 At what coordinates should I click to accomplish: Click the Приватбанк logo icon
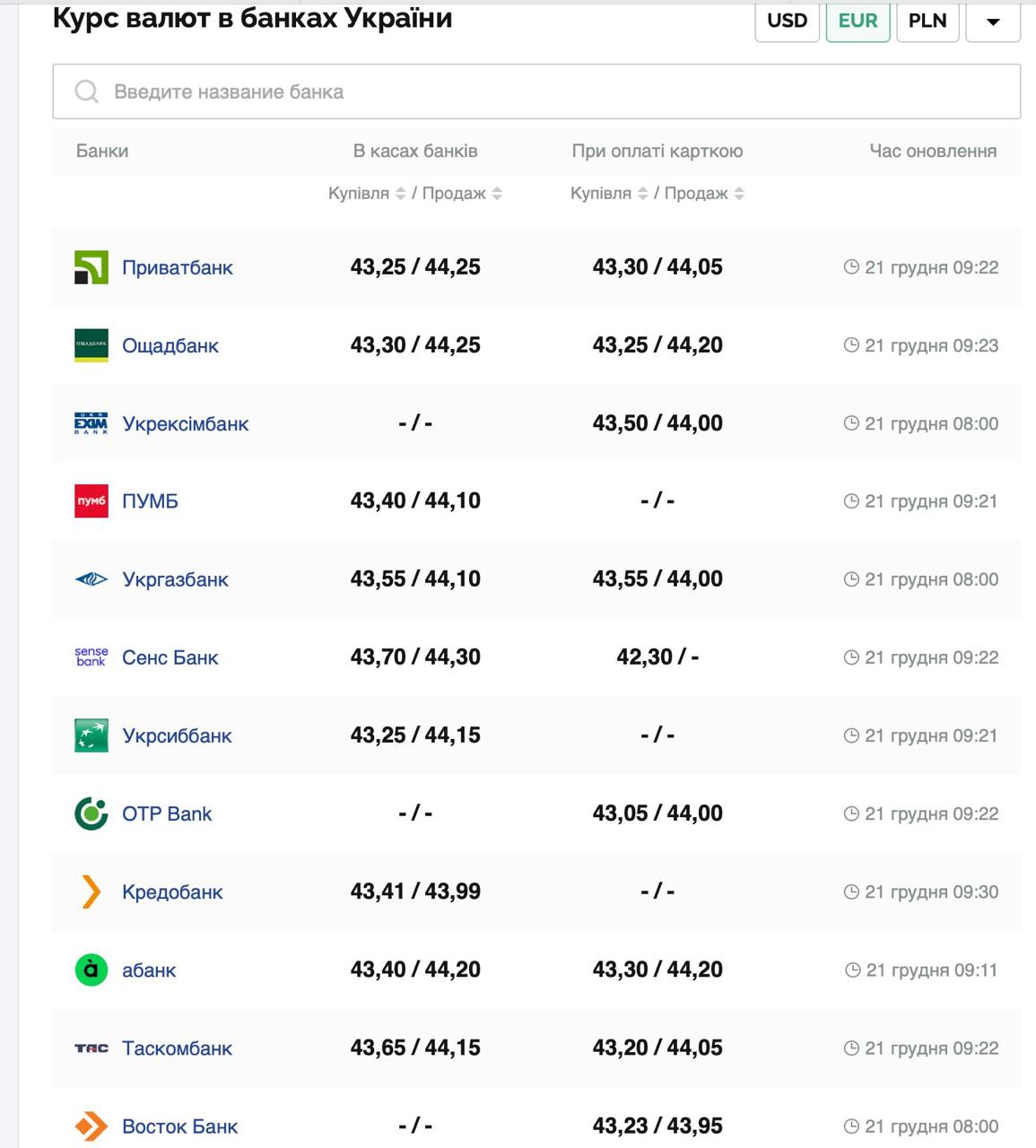tap(91, 267)
